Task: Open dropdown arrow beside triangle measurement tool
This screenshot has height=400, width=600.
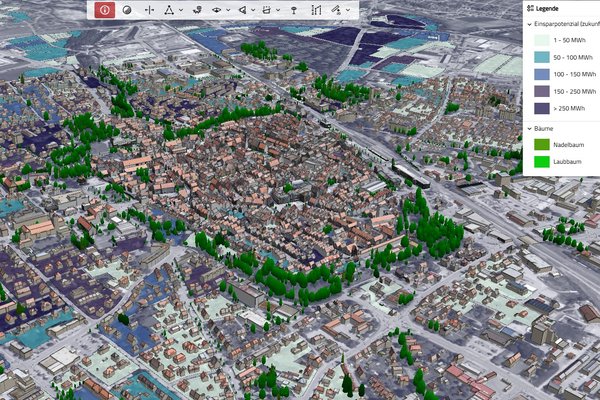Action: point(180,9)
